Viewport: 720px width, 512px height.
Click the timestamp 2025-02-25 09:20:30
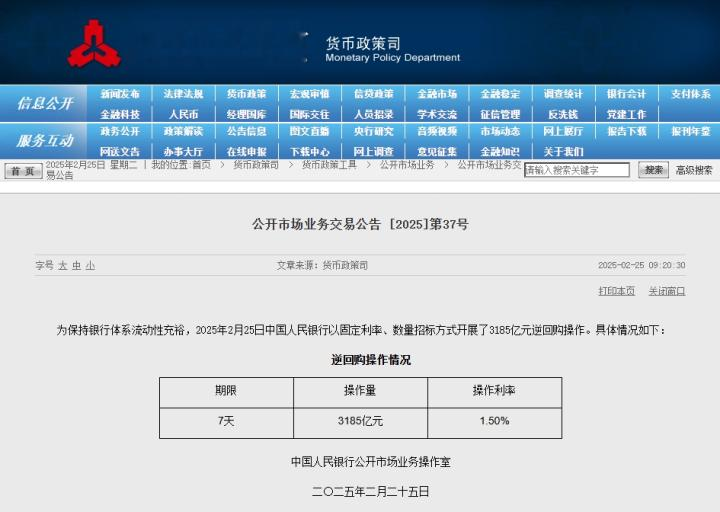[x=641, y=265]
